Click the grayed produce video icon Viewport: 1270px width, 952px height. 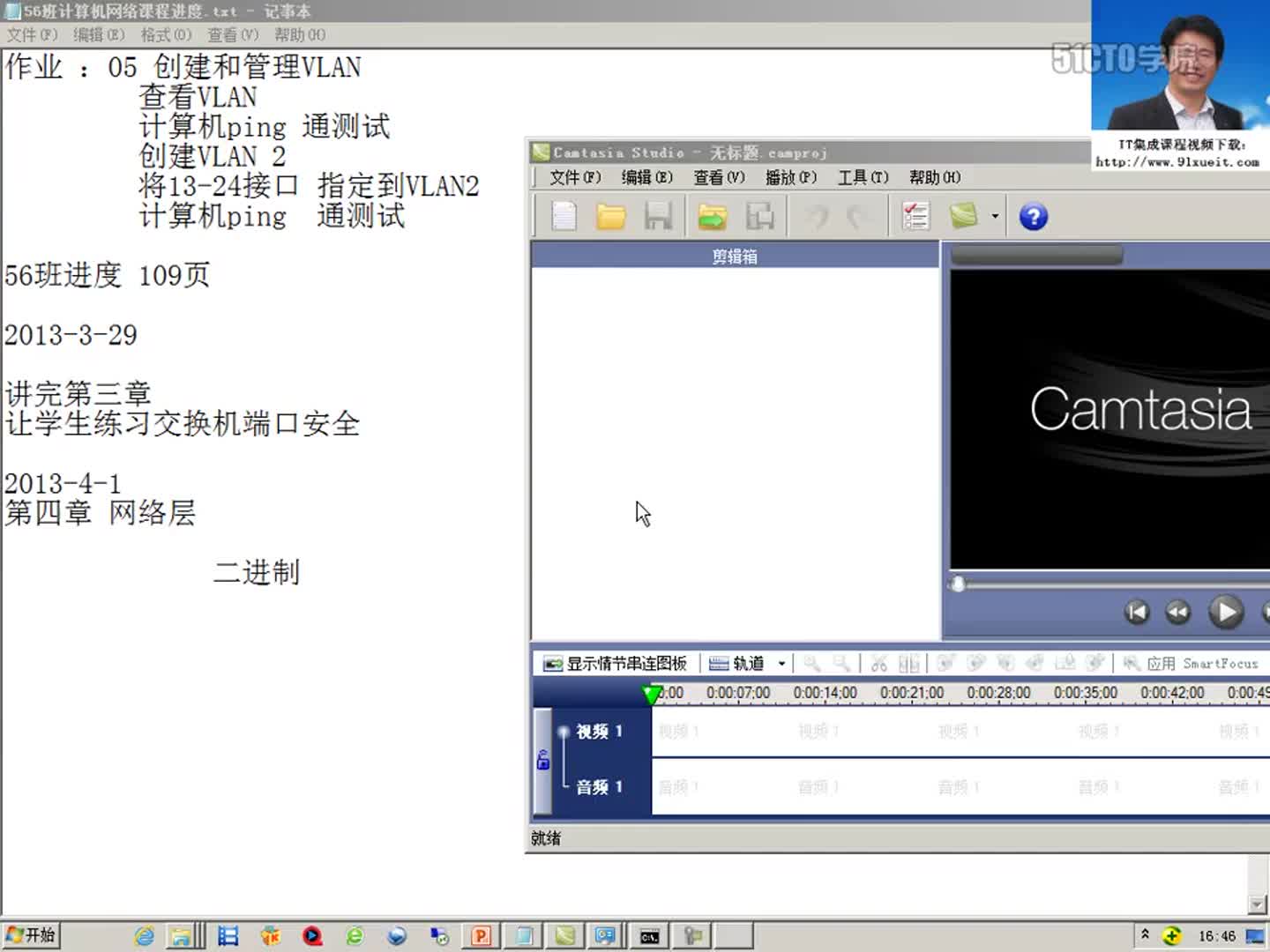[x=759, y=216]
